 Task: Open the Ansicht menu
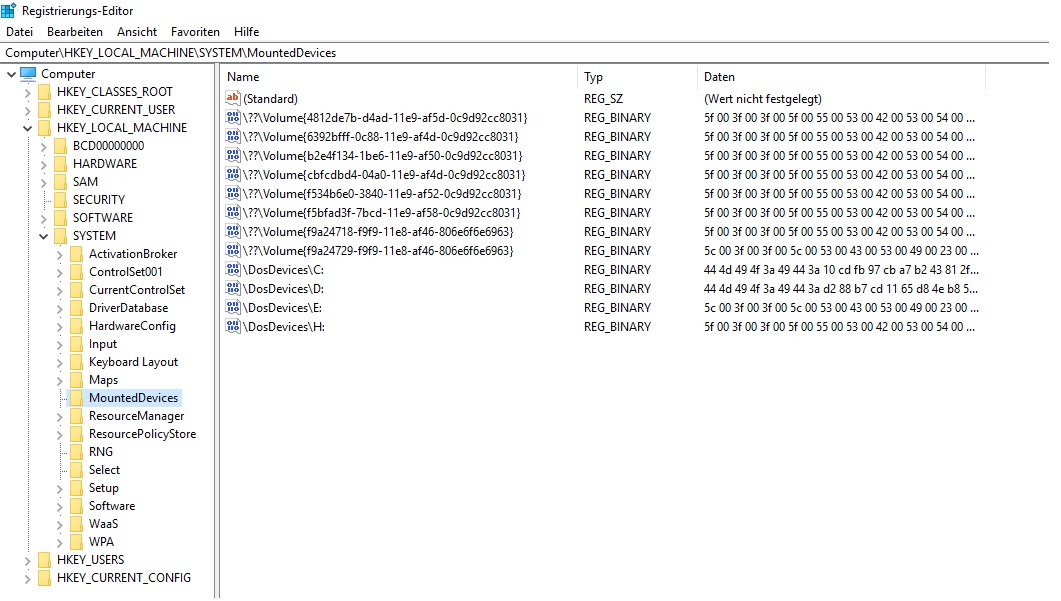137,32
